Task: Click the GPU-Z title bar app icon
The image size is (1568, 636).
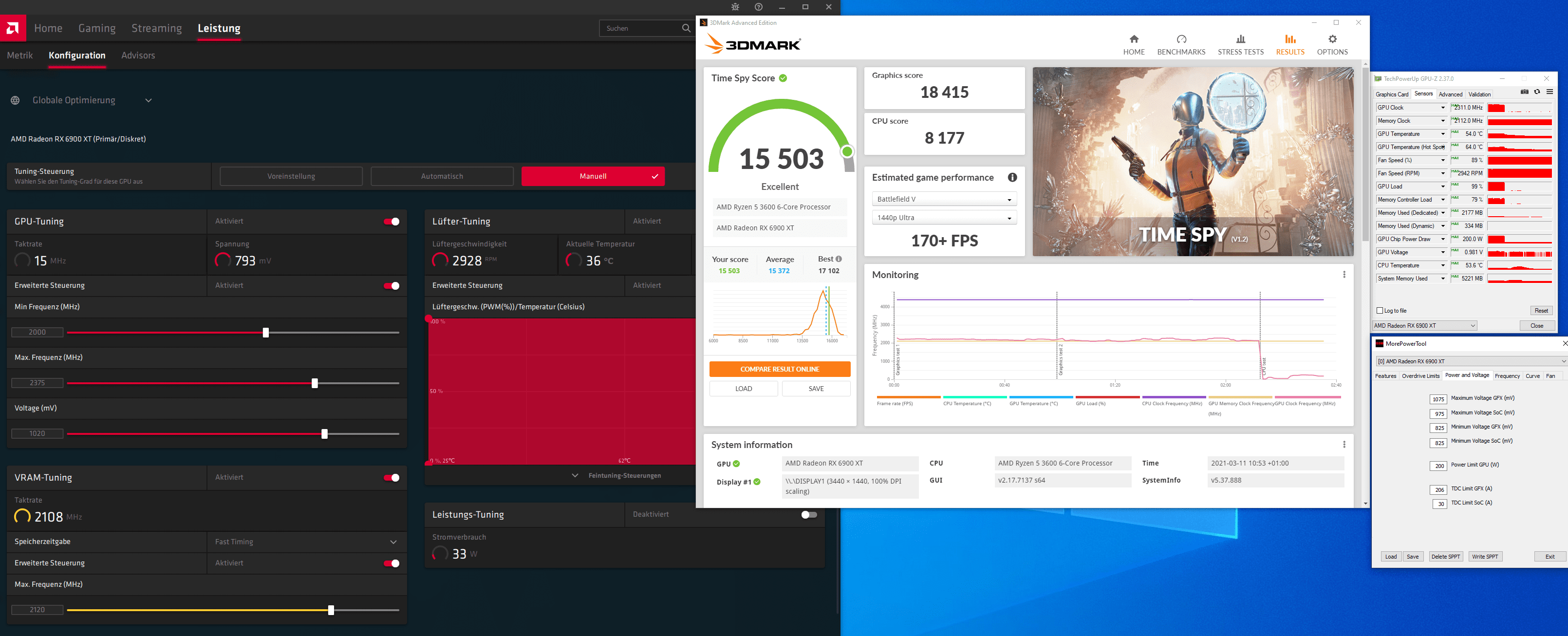Action: 1378,78
